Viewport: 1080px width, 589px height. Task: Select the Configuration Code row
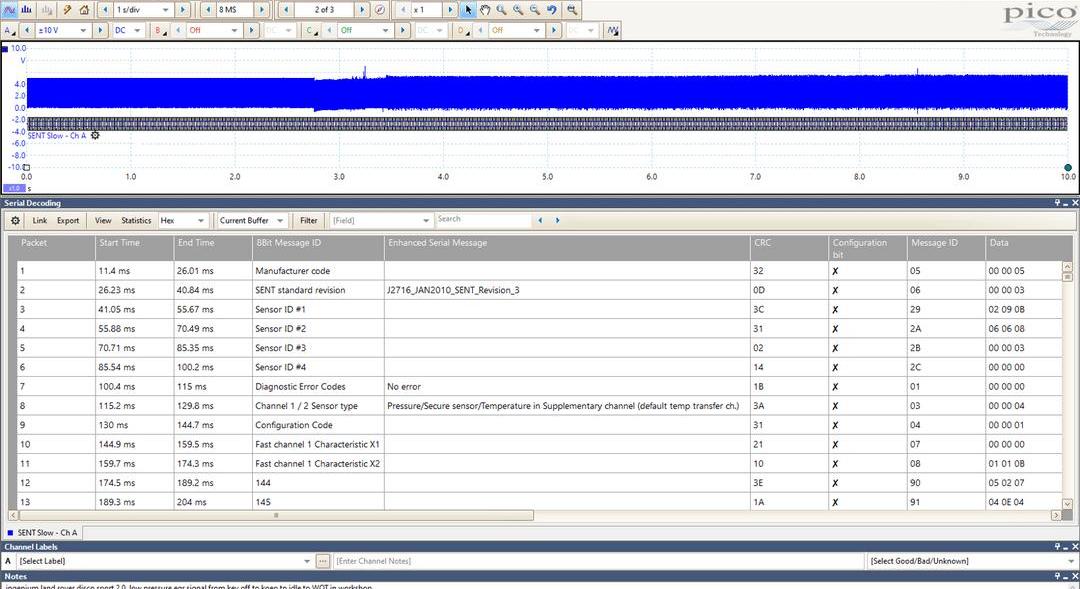539,425
